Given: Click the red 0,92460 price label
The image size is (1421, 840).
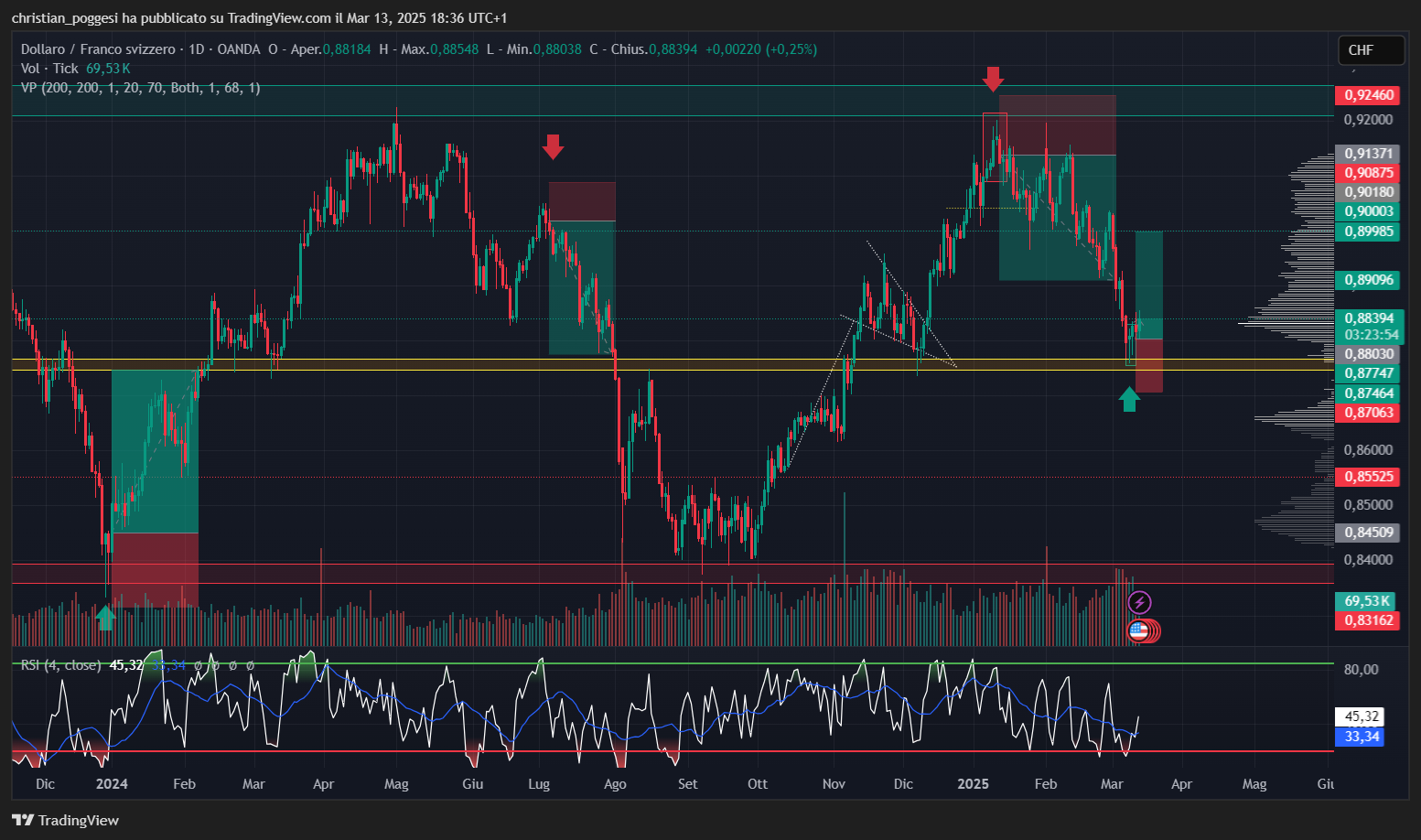Looking at the screenshot, I should point(1369,95).
